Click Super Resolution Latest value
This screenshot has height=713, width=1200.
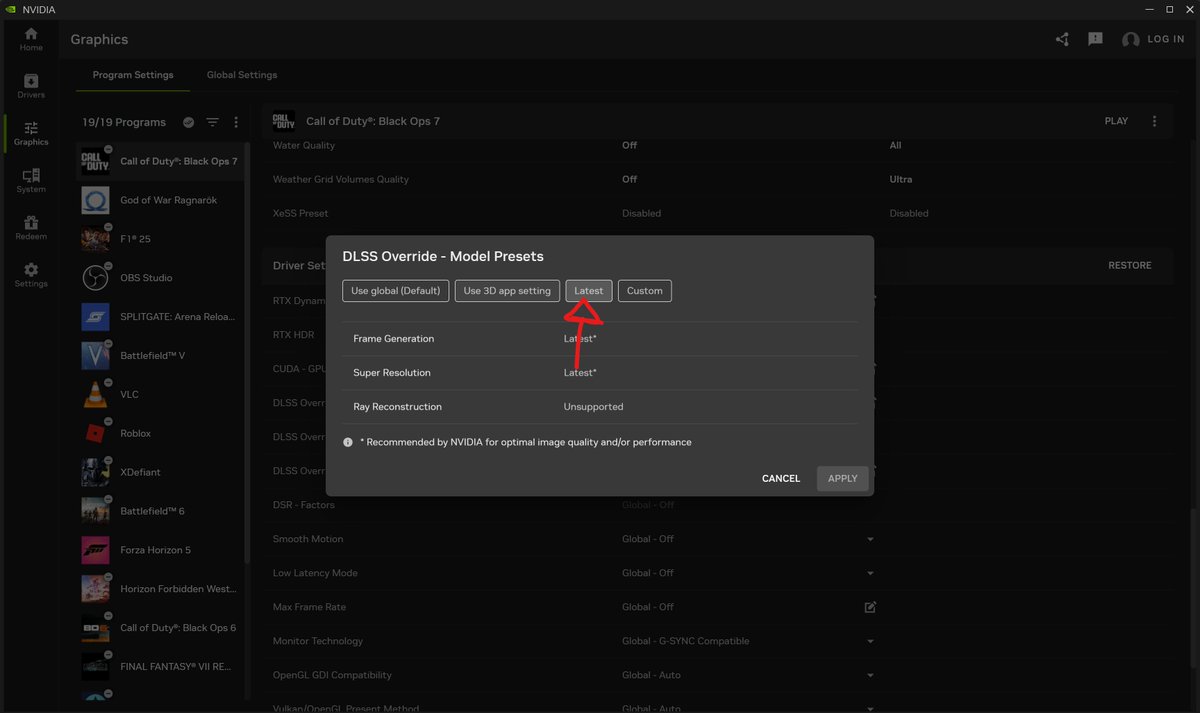point(580,373)
